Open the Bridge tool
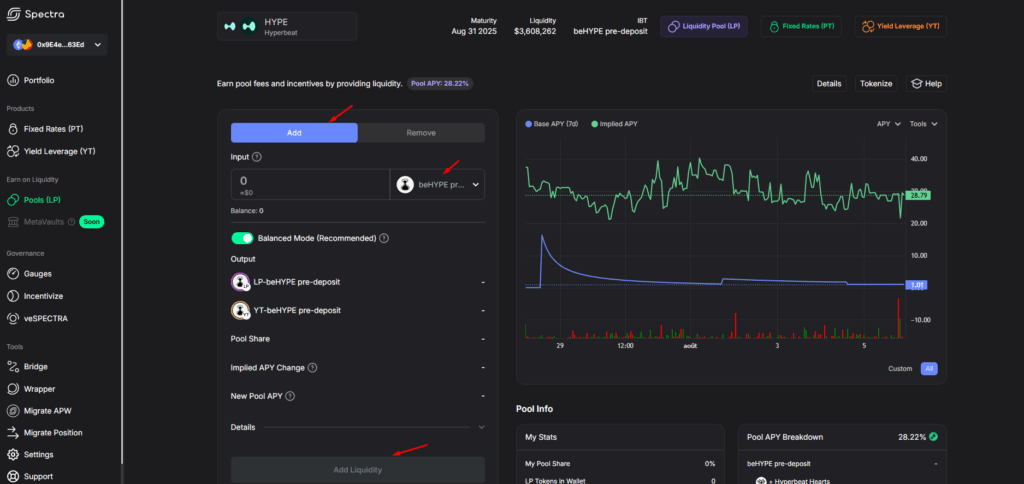Screen dimensions: 1024x484 click(36, 366)
